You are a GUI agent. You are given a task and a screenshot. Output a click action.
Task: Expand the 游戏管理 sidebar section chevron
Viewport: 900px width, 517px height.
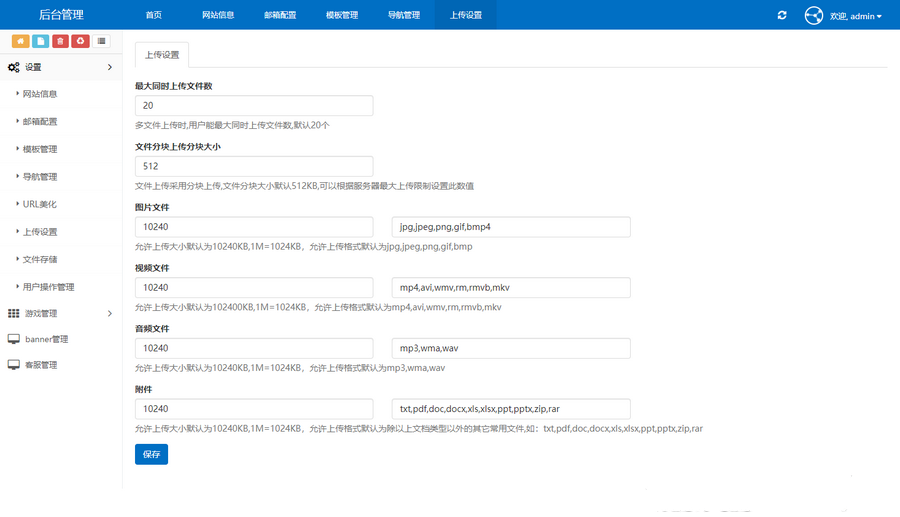click(x=110, y=313)
